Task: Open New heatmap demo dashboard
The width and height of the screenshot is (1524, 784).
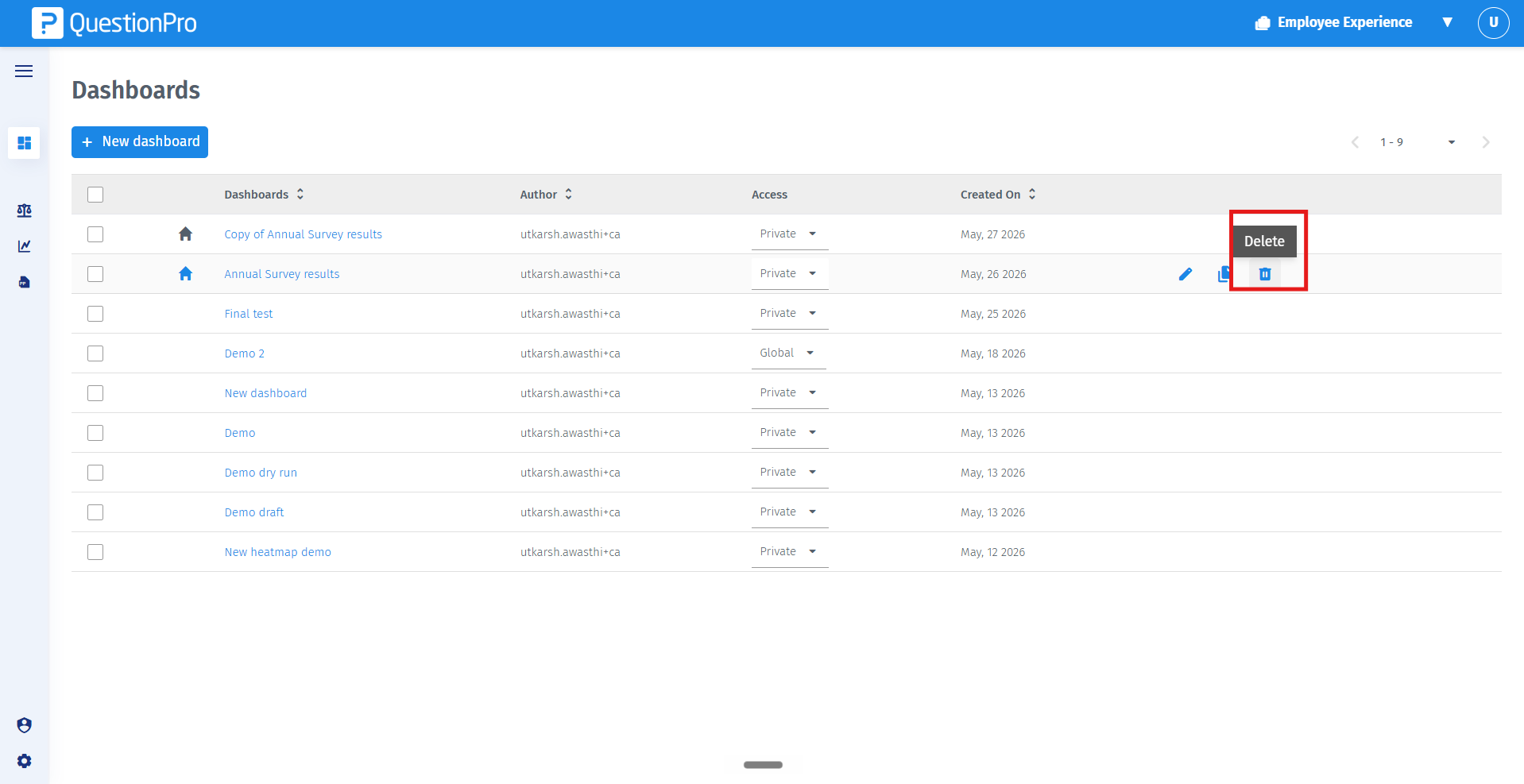Action: coord(277,552)
